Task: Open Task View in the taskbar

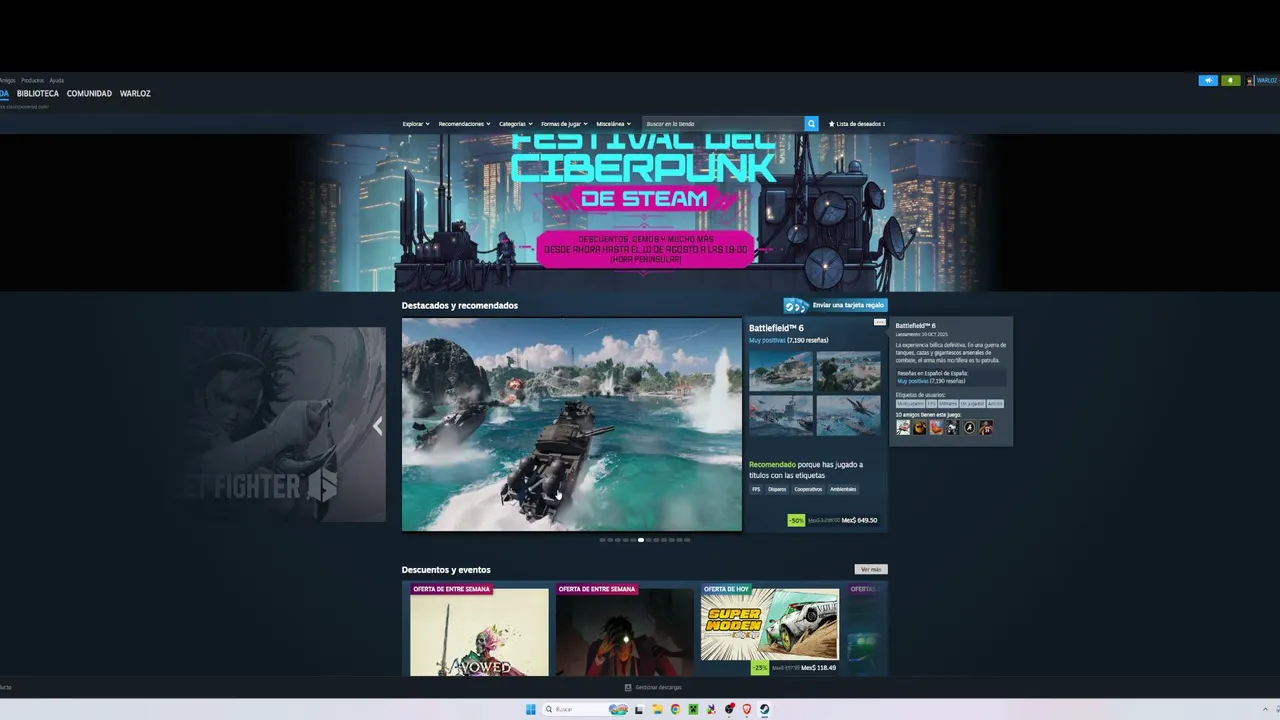Action: click(639, 710)
